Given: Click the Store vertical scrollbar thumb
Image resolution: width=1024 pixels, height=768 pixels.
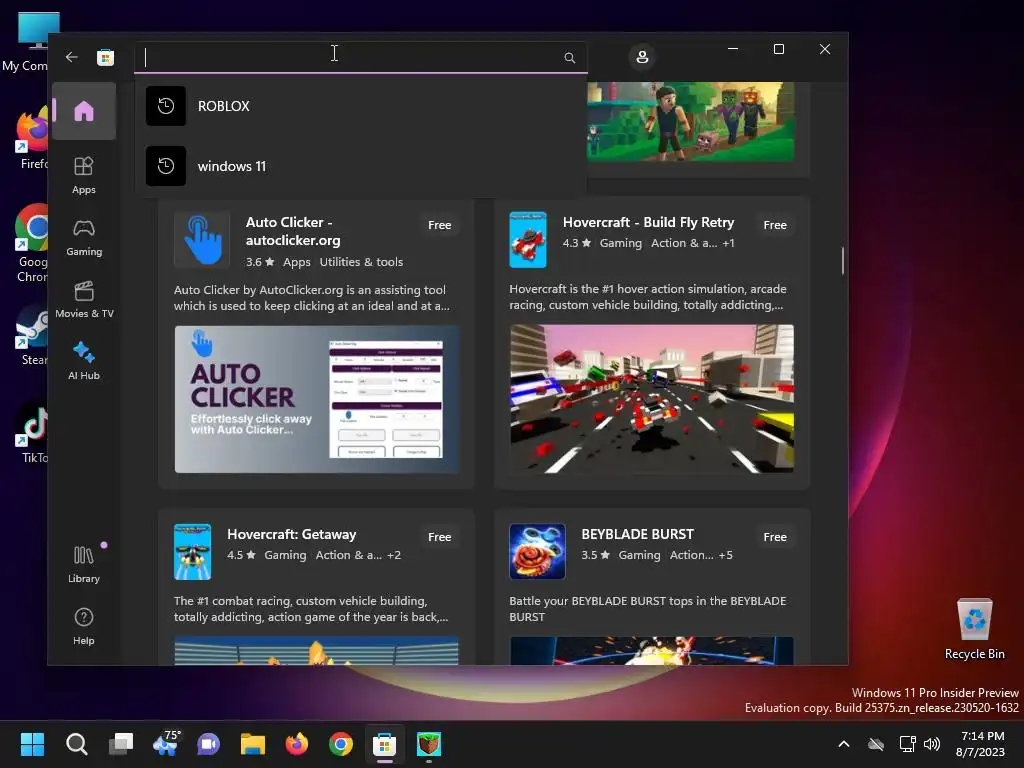Looking at the screenshot, I should click(x=842, y=261).
